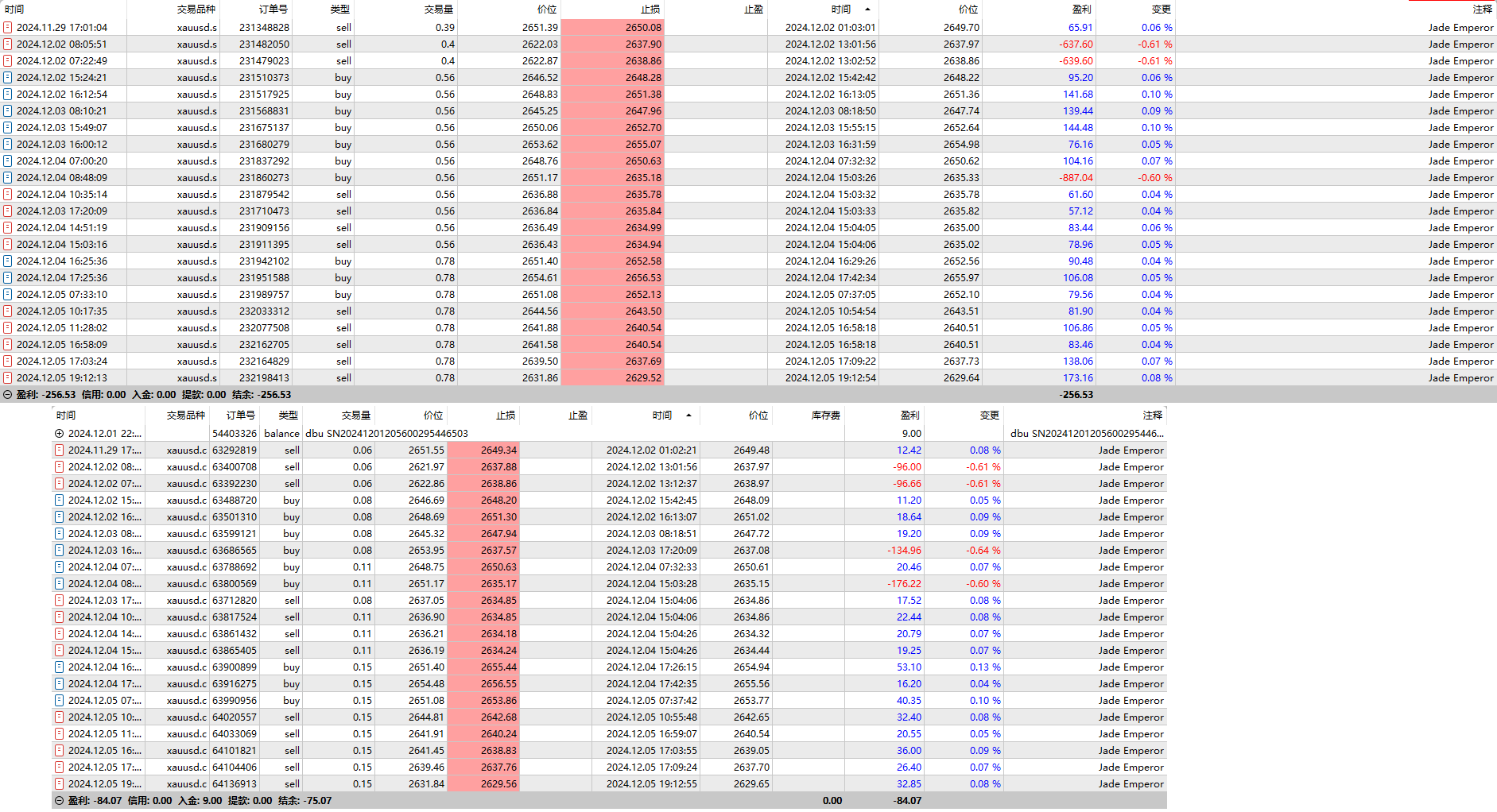Click the 止盈 header in the lower table
This screenshot has height=812, width=1497.
tap(578, 415)
